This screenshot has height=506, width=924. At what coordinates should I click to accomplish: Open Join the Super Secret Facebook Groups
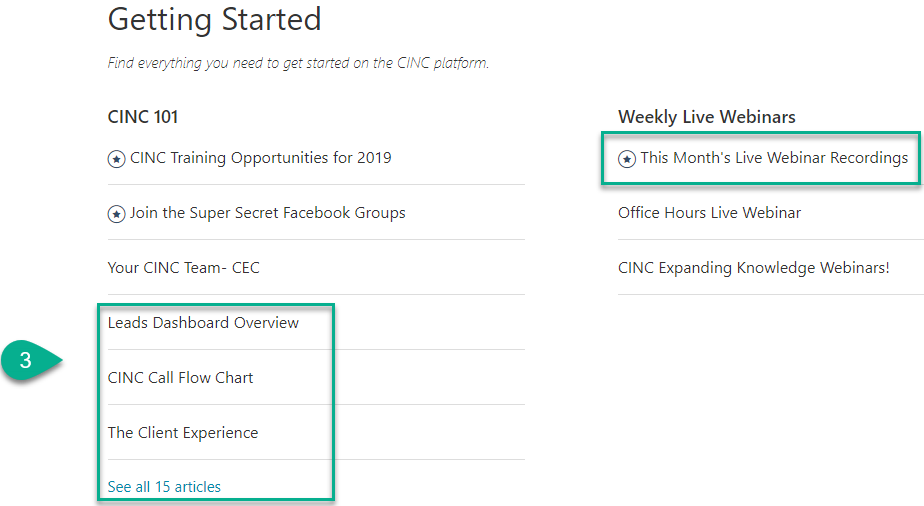tap(267, 213)
